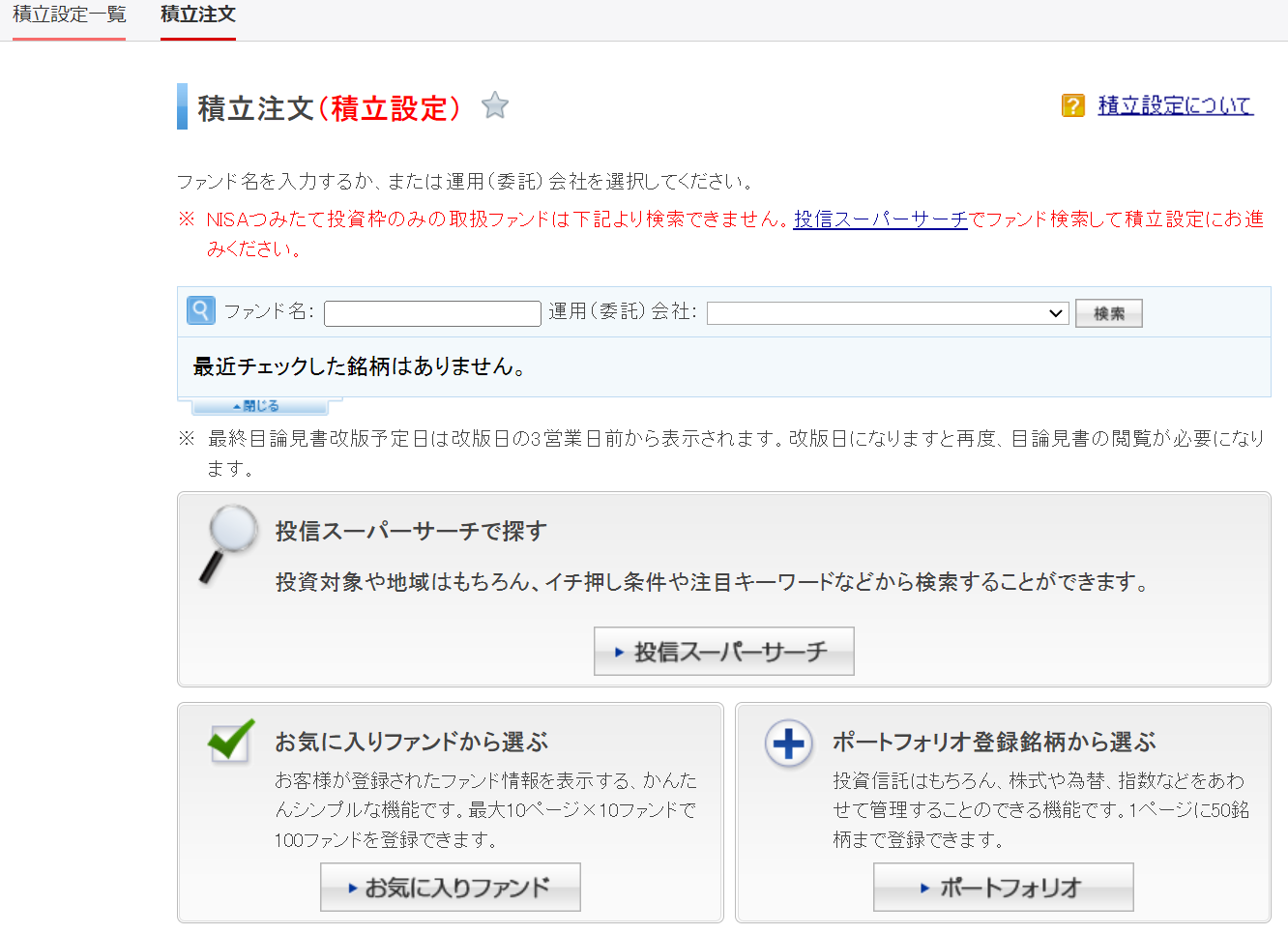This screenshot has height=934, width=1288.
Task: Click the ポートフォリオ登録銘柄から選ぶ heading
Action: (994, 742)
